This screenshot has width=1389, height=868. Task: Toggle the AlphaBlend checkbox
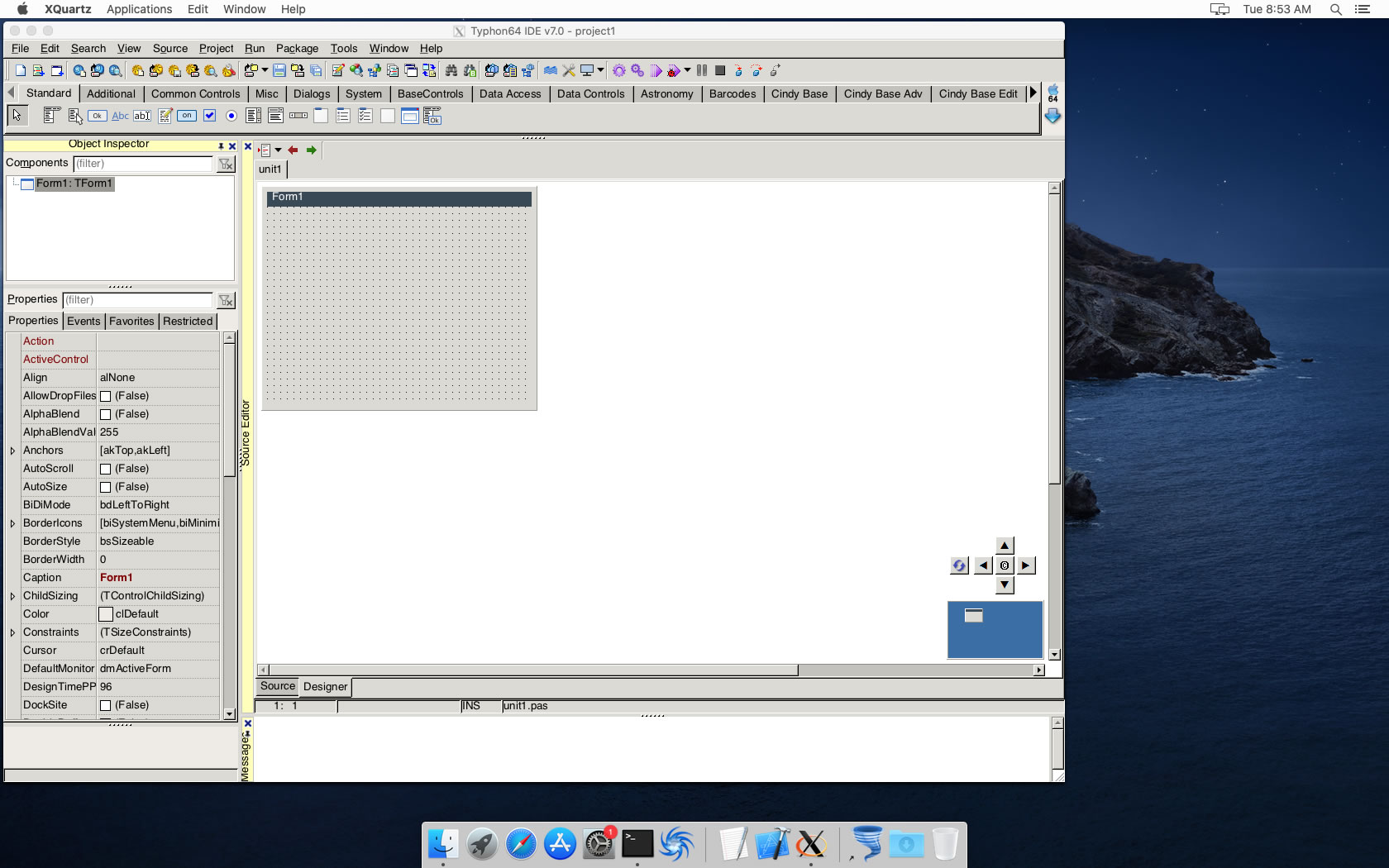point(105,415)
